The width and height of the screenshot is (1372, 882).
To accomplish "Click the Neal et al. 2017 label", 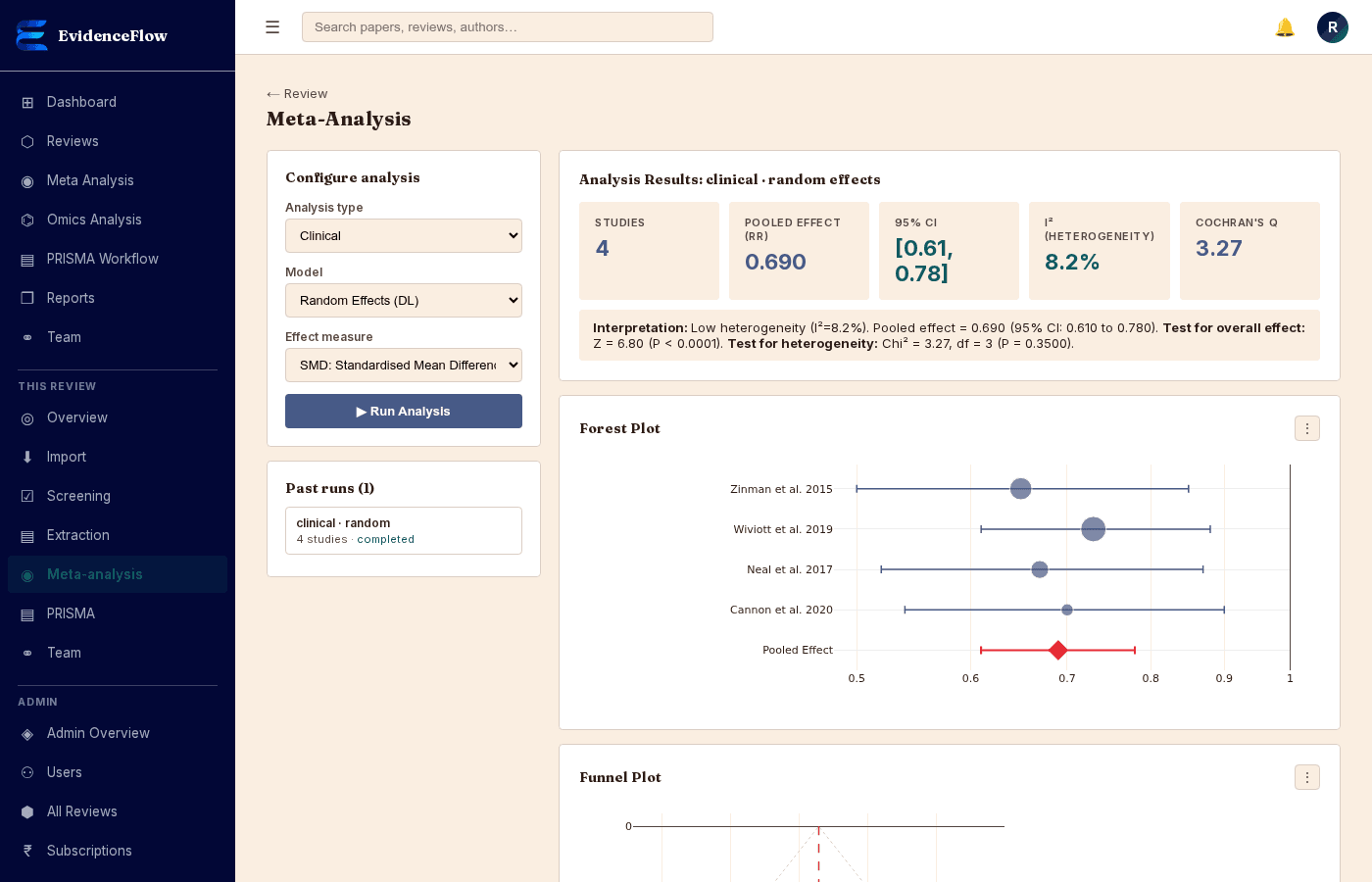I will pos(790,569).
